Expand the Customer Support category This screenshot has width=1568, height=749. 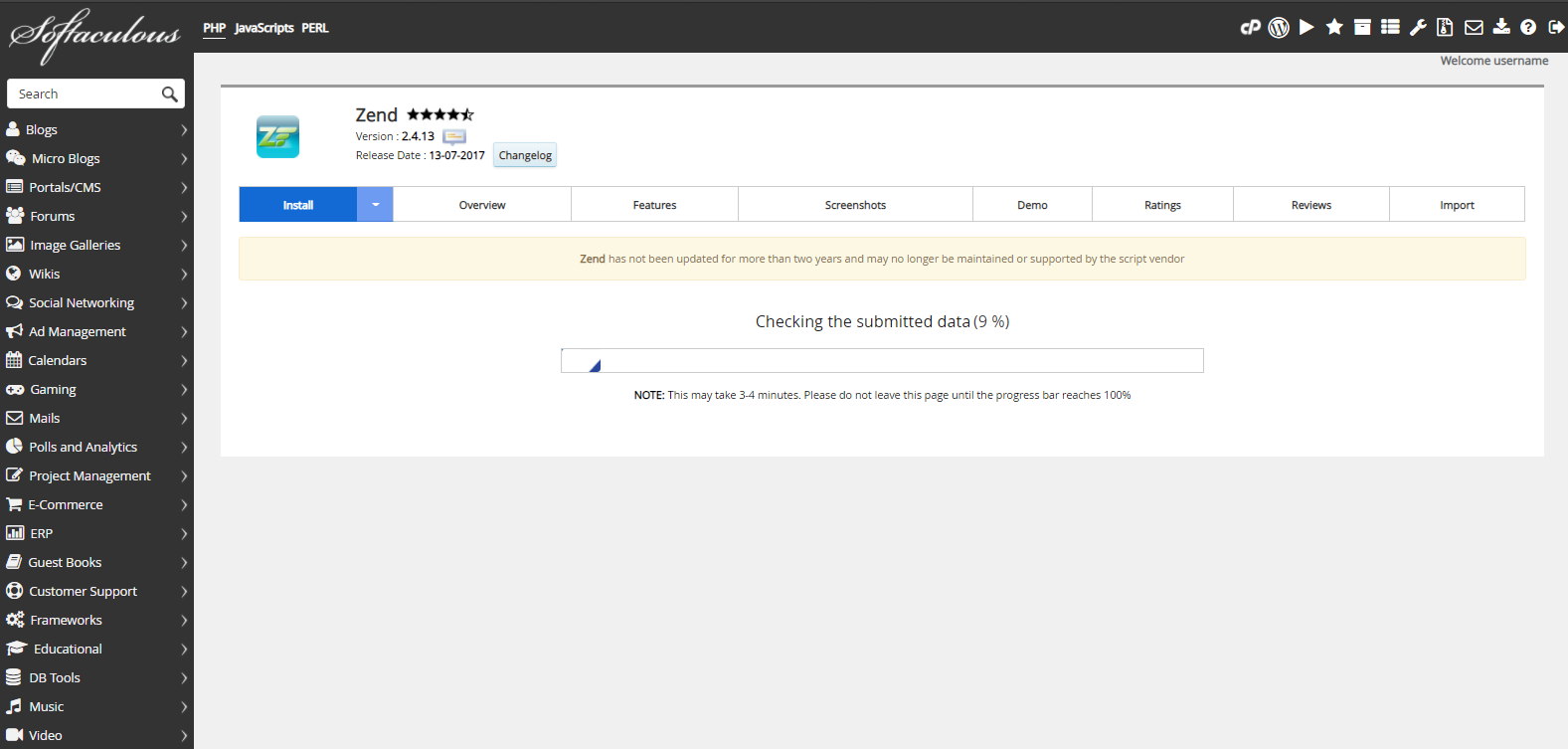pos(96,591)
